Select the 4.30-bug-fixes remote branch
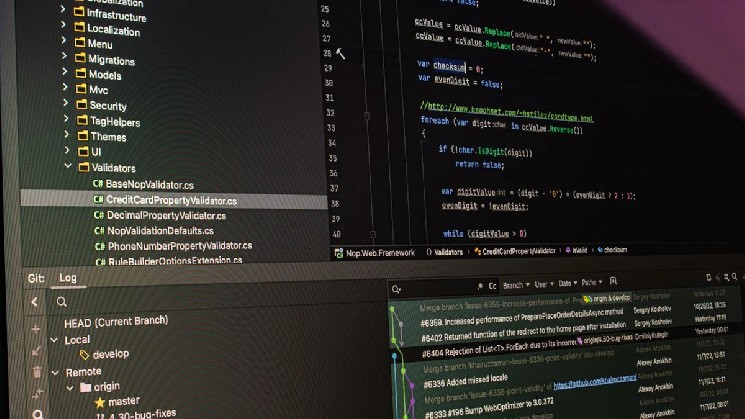745x419 pixels. pyautogui.click(x=142, y=414)
